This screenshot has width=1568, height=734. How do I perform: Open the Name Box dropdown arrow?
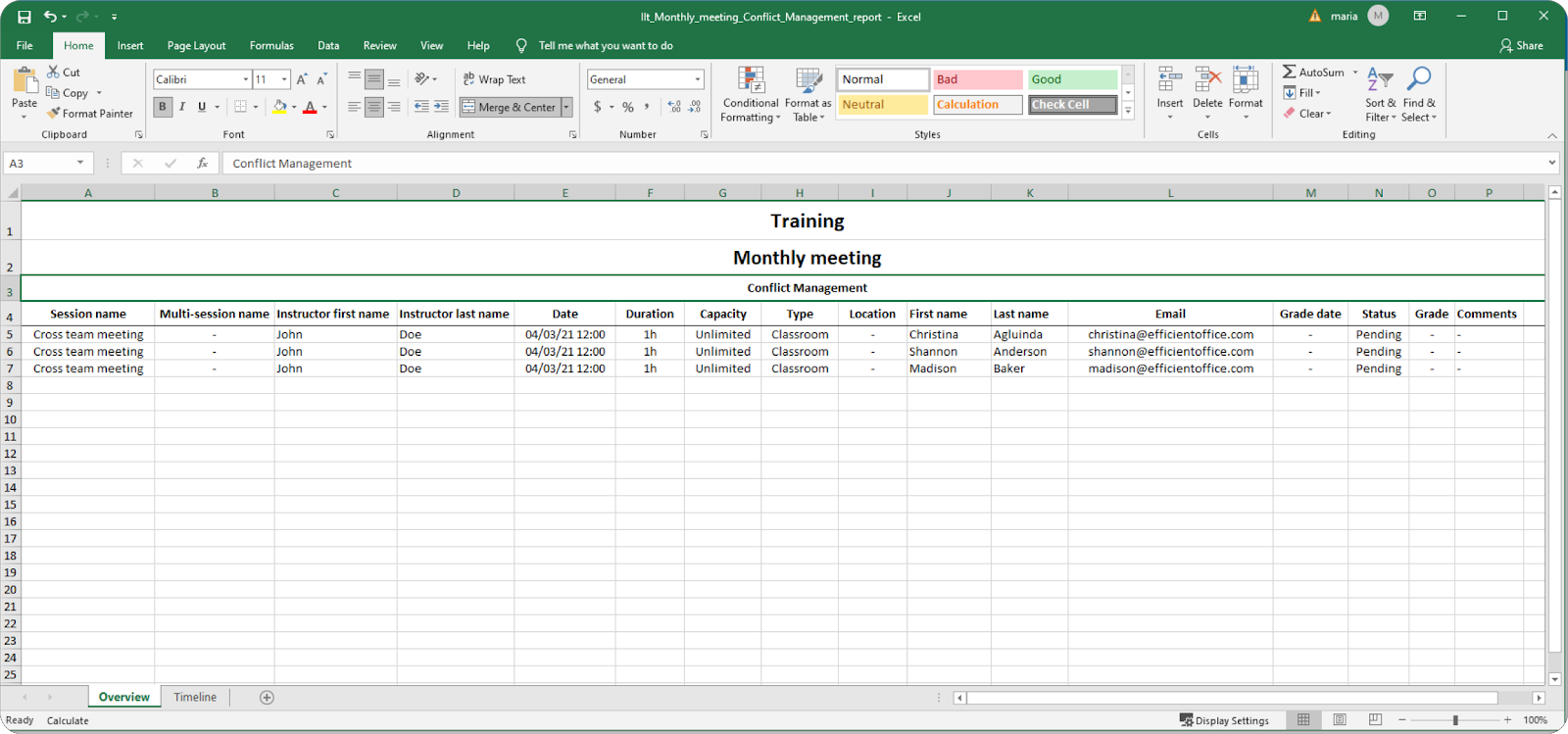click(80, 163)
